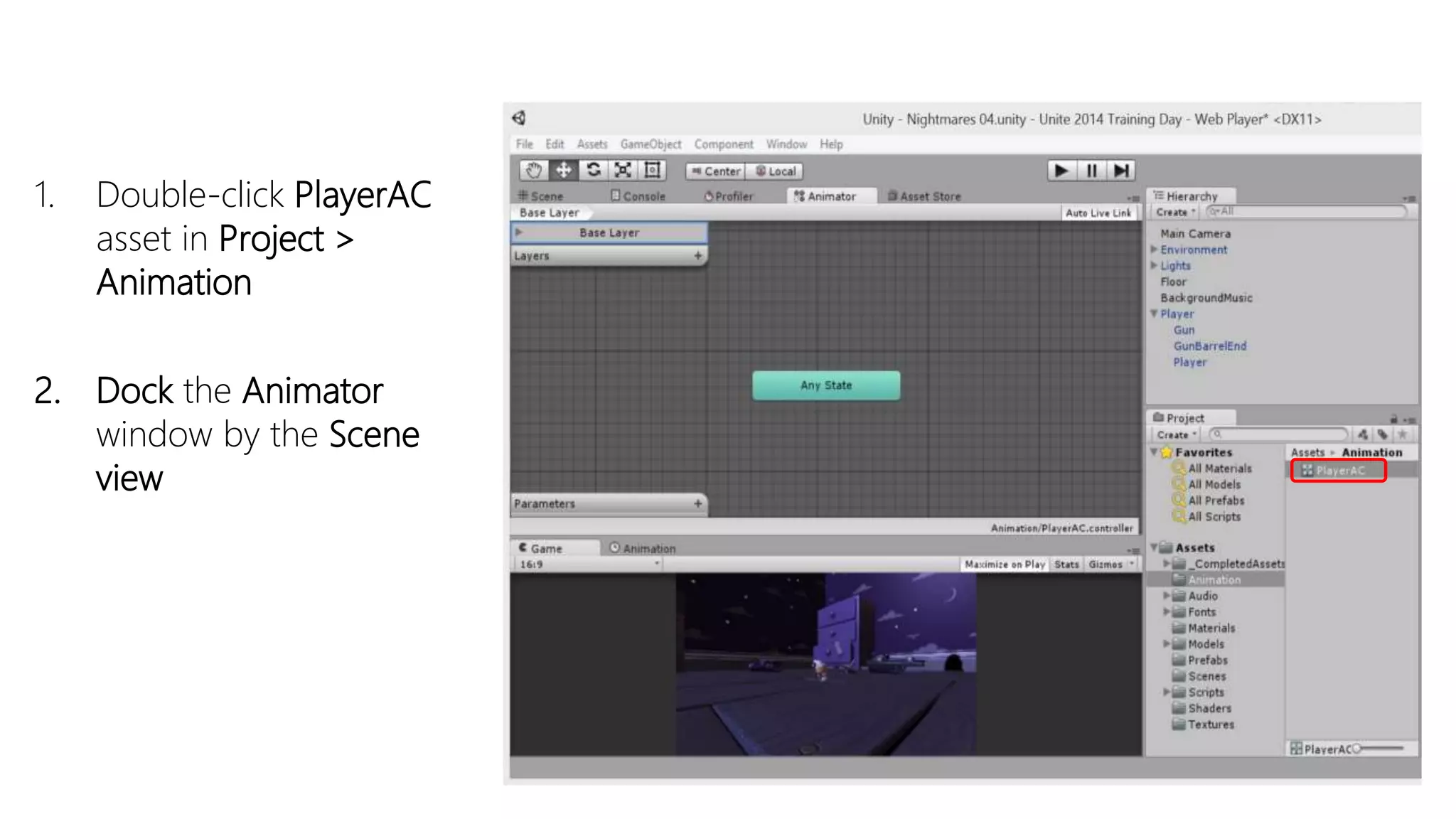Click the Unity logo in title bar
1456x819 pixels.
(520, 118)
